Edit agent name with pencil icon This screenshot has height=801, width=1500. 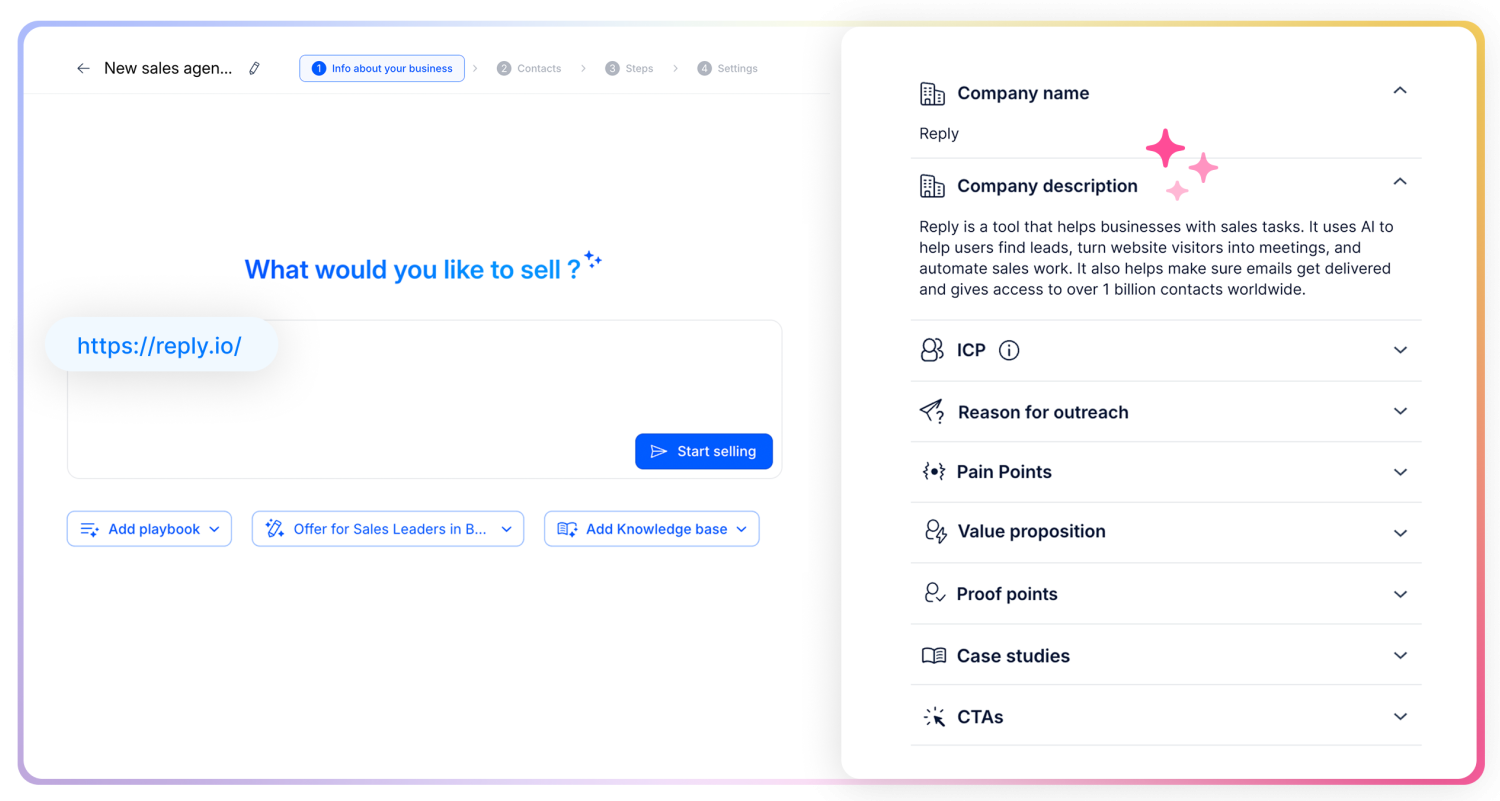click(x=254, y=68)
